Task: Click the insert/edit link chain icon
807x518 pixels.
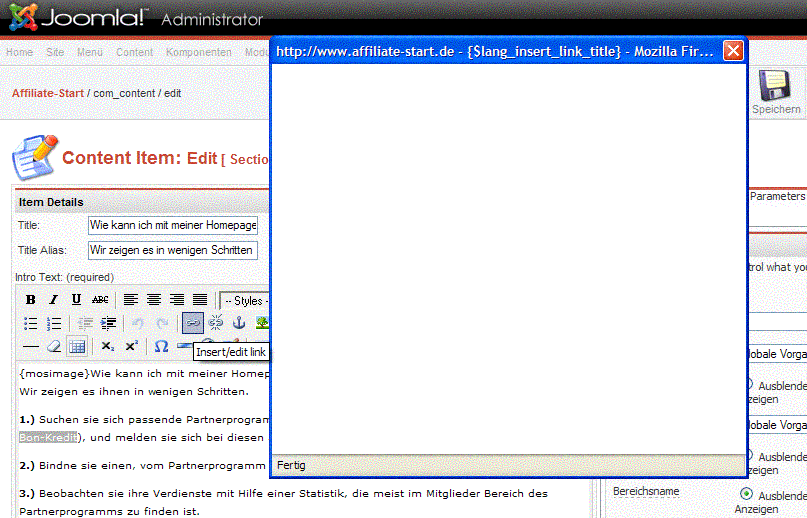Action: click(x=192, y=323)
